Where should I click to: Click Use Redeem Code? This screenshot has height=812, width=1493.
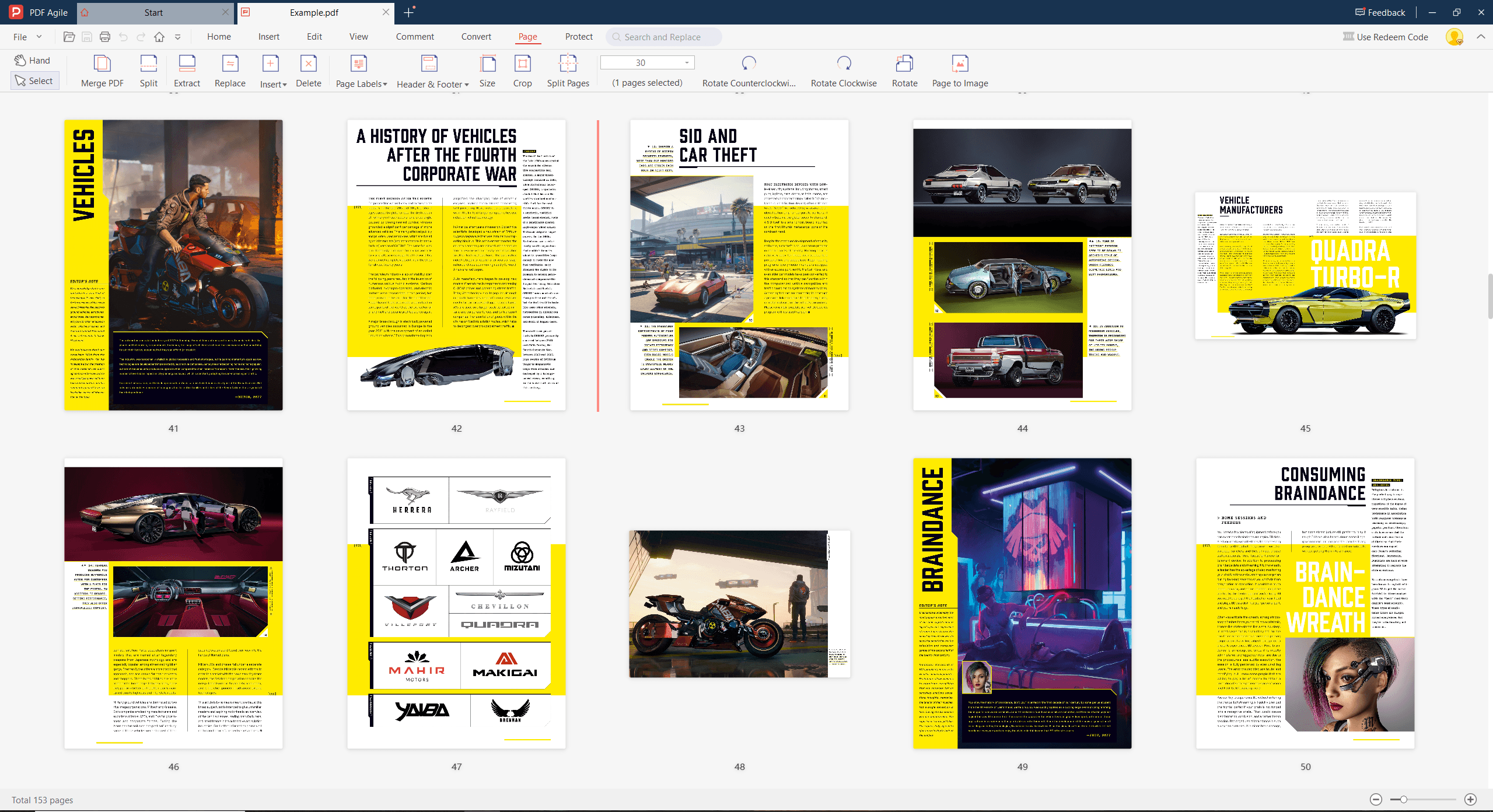click(1386, 37)
